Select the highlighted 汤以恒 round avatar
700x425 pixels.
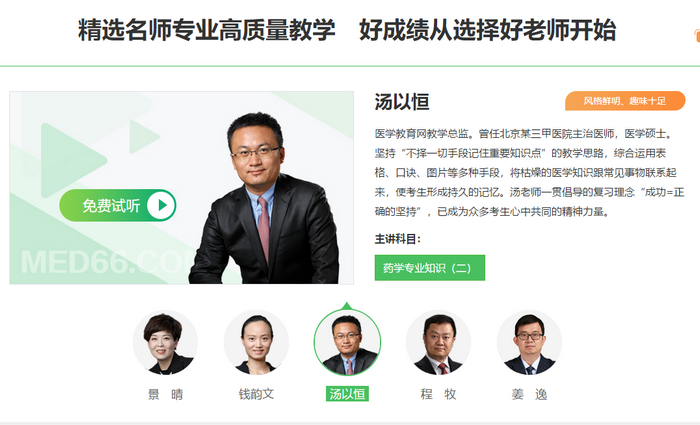[x=347, y=343]
